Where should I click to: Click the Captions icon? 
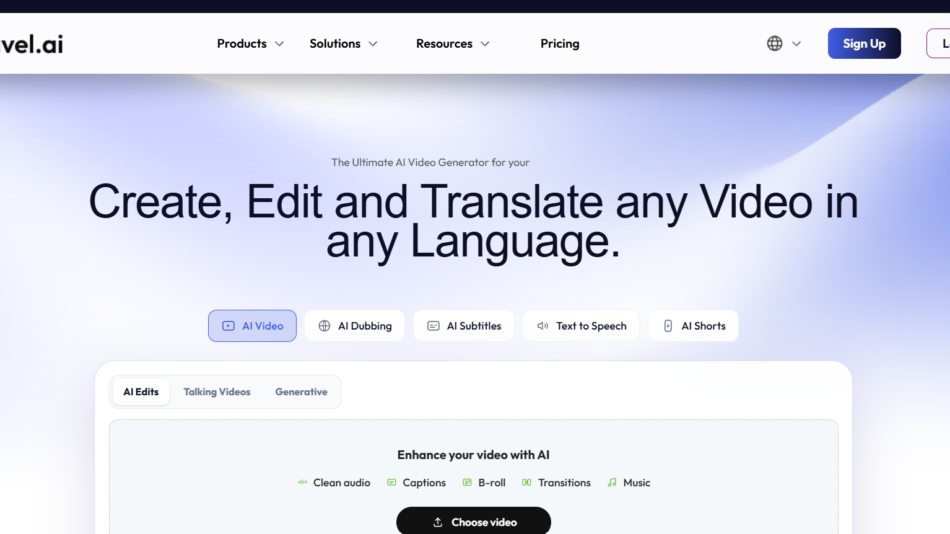point(391,482)
